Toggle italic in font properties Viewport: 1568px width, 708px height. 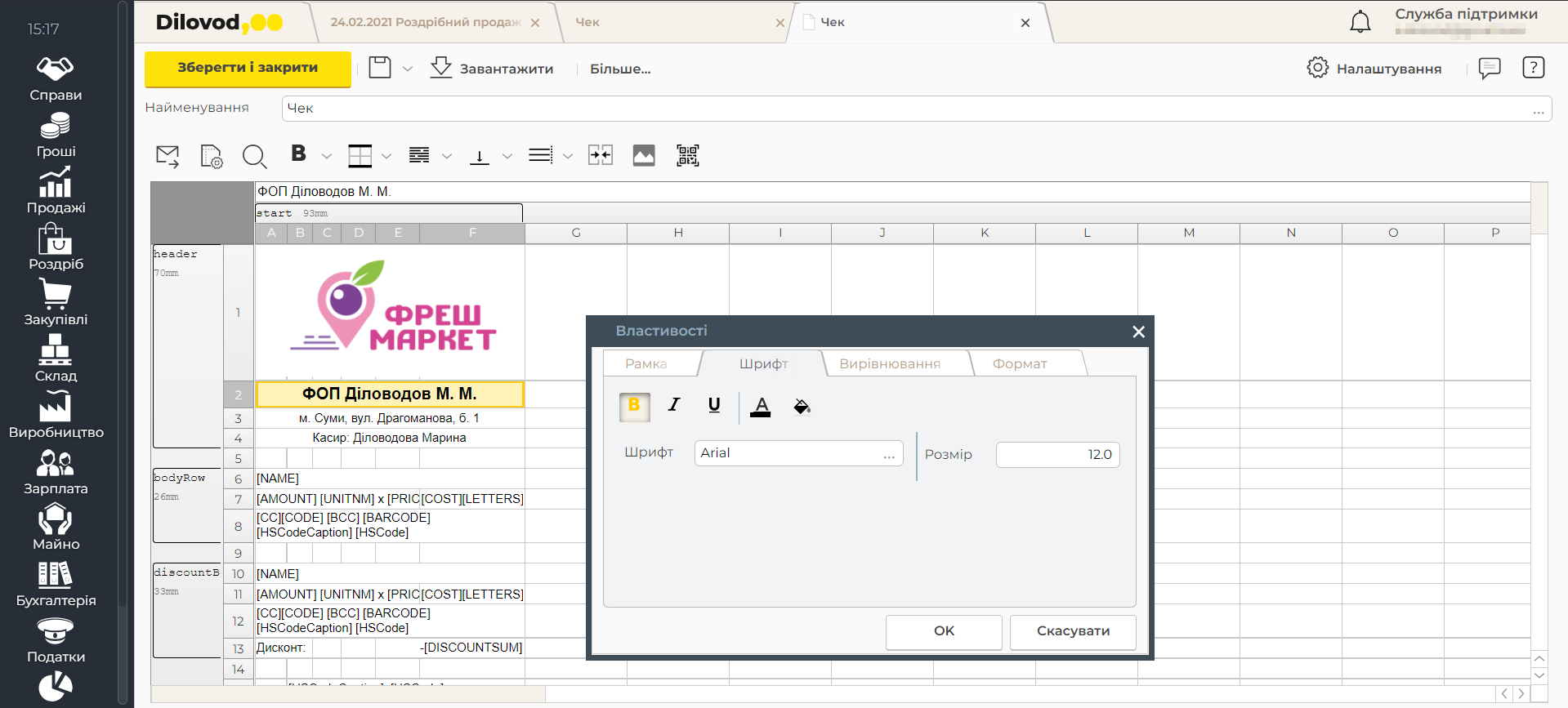tap(674, 405)
